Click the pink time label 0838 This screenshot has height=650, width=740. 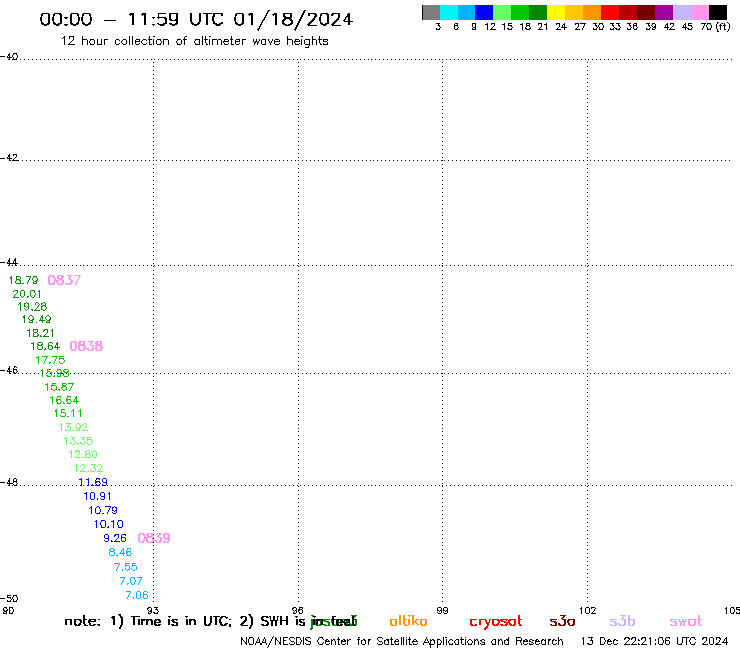86,346
